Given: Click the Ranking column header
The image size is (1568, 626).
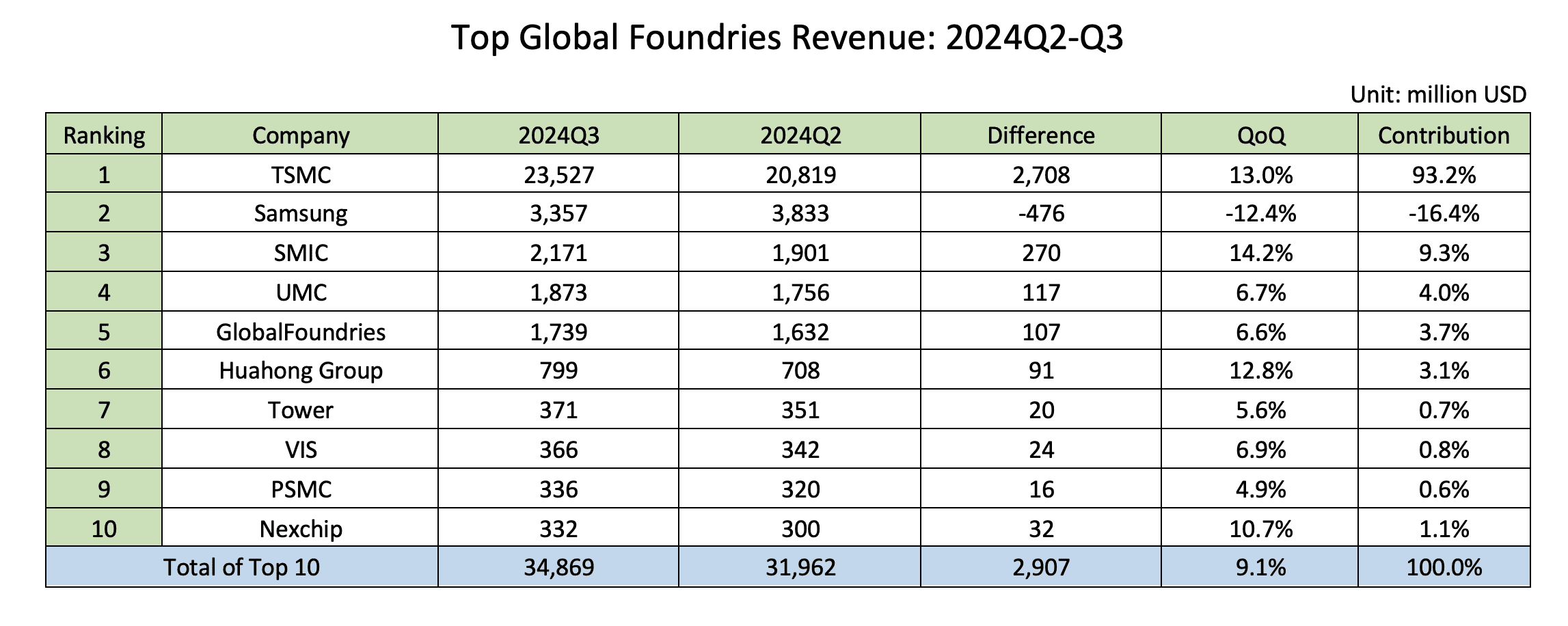Looking at the screenshot, I should (x=104, y=135).
